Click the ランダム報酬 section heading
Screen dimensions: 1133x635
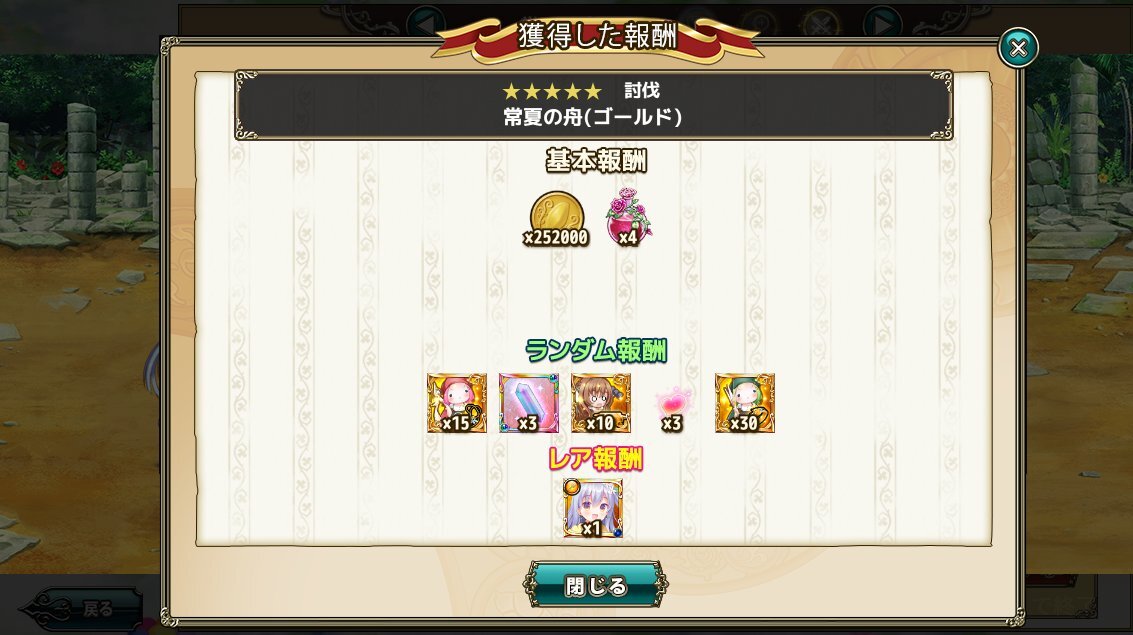596,350
